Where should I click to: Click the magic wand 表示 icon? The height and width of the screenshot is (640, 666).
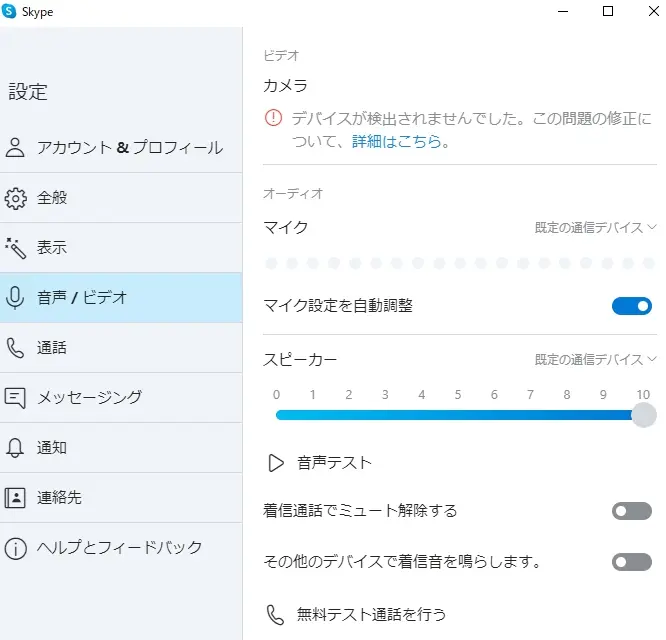[15, 247]
